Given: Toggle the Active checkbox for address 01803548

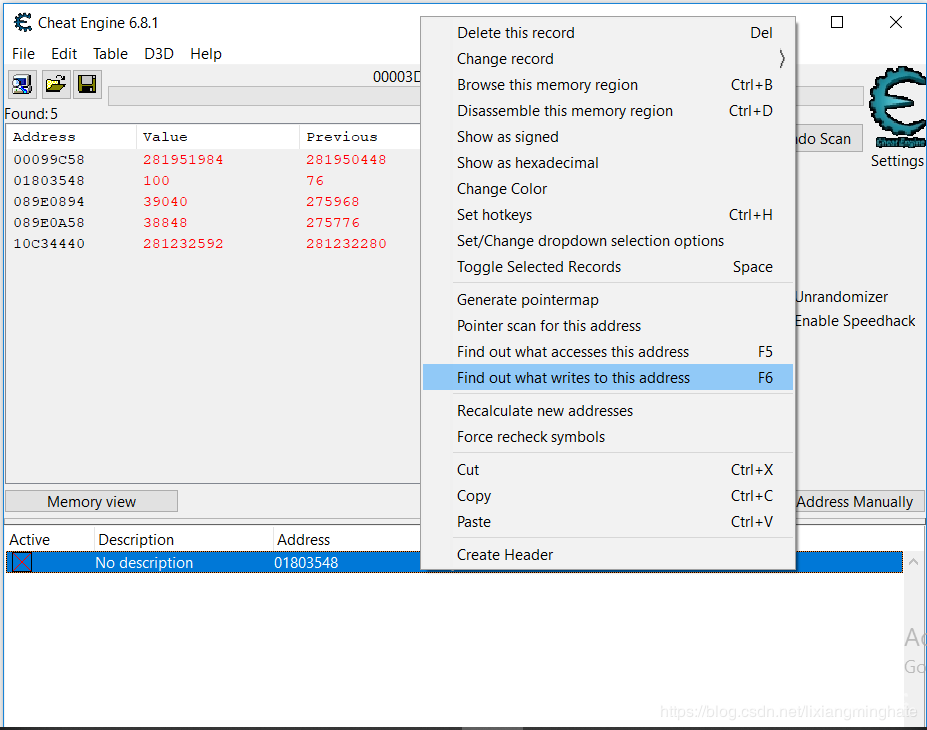Looking at the screenshot, I should [x=22, y=562].
